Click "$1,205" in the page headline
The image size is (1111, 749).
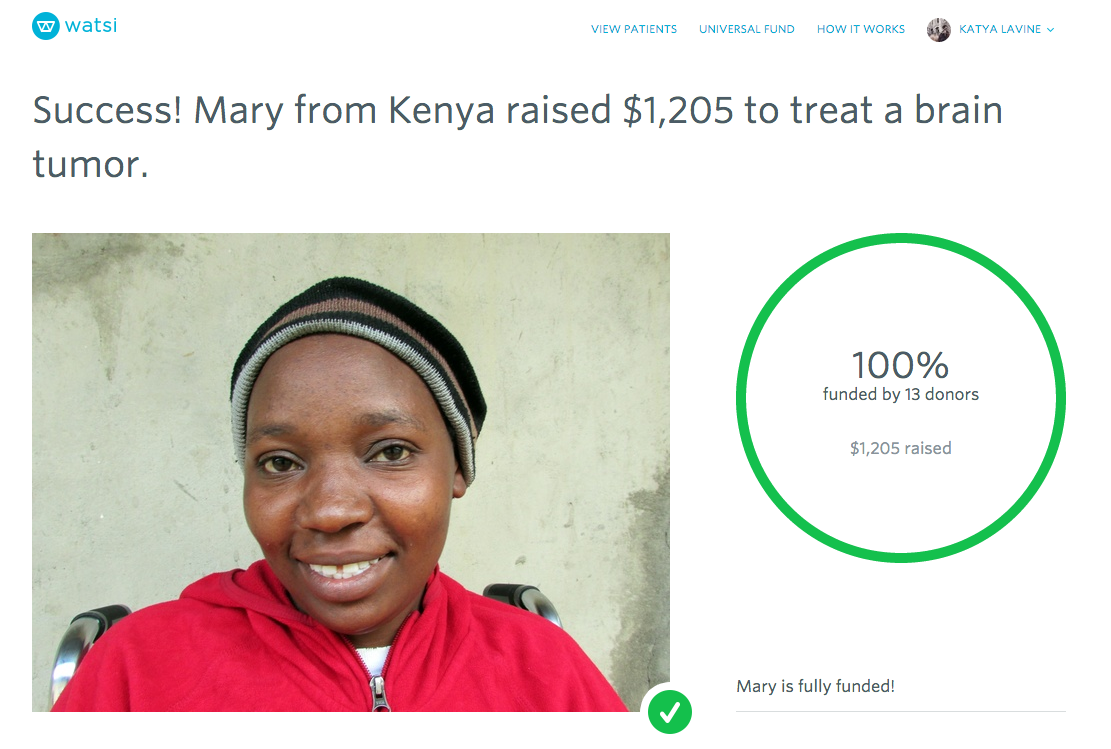point(679,111)
